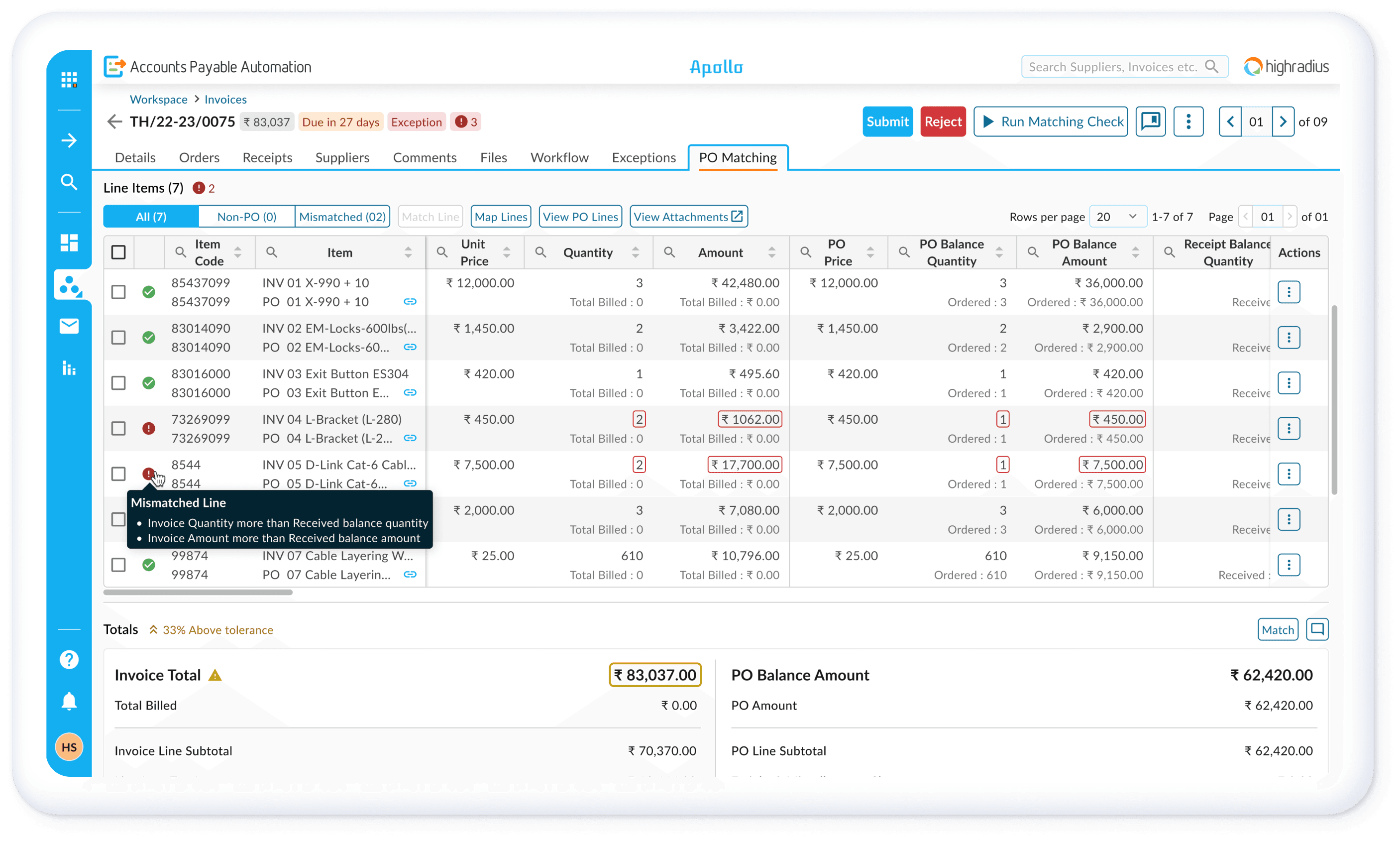Screen dimensions: 1400x841
Task: Click the back arrow beside TH/22-23/0075
Action: click(x=114, y=122)
